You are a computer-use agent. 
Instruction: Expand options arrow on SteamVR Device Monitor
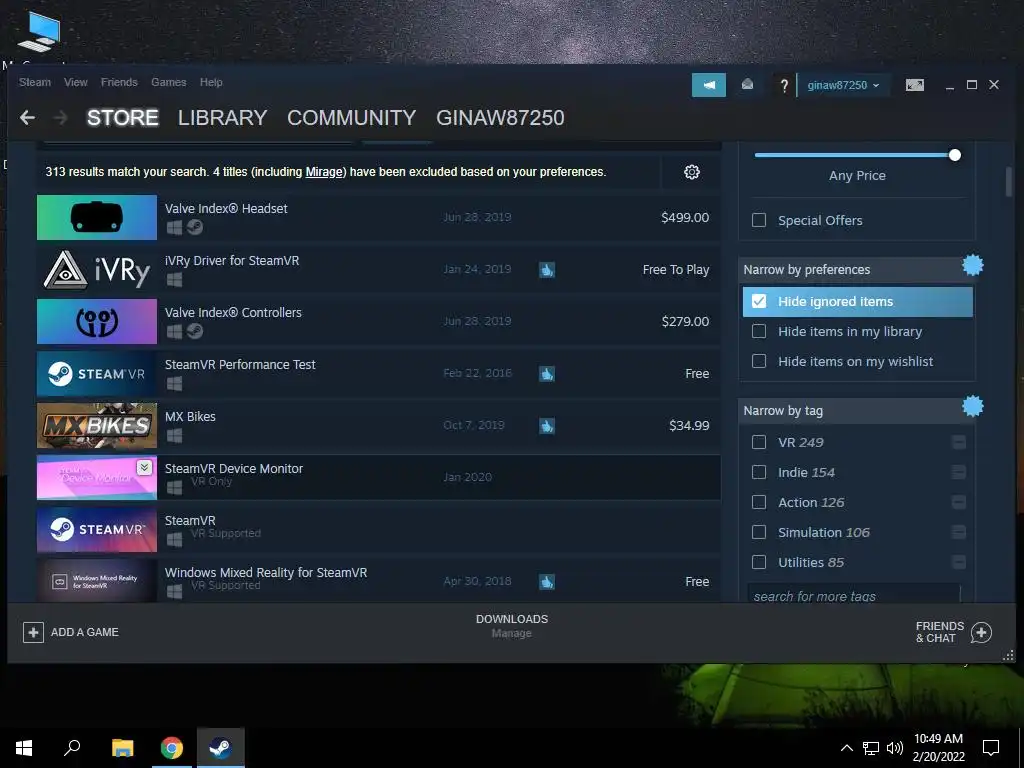pos(144,467)
